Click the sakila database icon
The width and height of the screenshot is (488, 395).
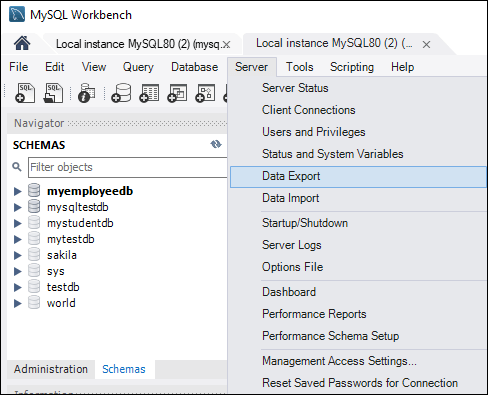(x=34, y=254)
